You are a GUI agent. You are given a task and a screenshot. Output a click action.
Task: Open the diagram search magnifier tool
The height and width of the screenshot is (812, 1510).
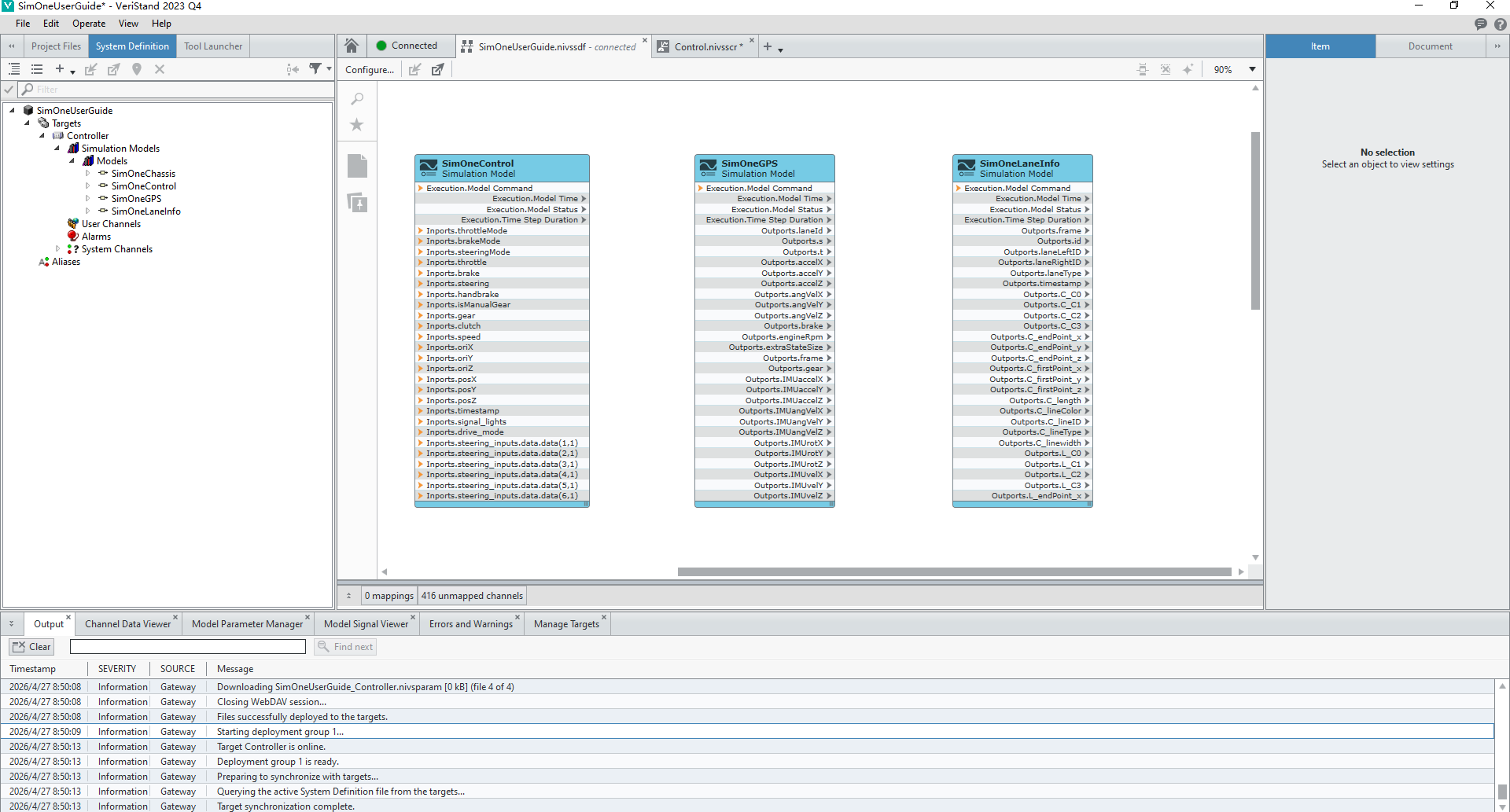pyautogui.click(x=357, y=99)
